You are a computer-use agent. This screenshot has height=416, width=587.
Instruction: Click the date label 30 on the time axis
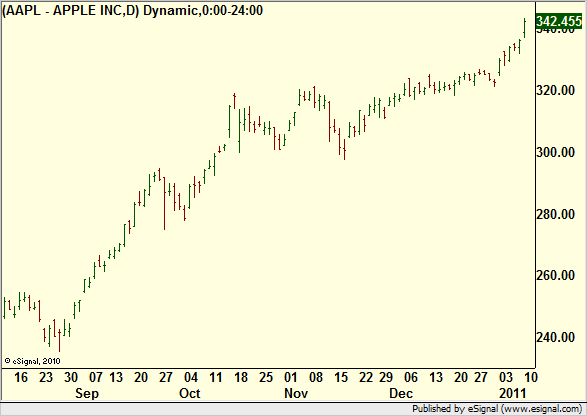click(71, 377)
